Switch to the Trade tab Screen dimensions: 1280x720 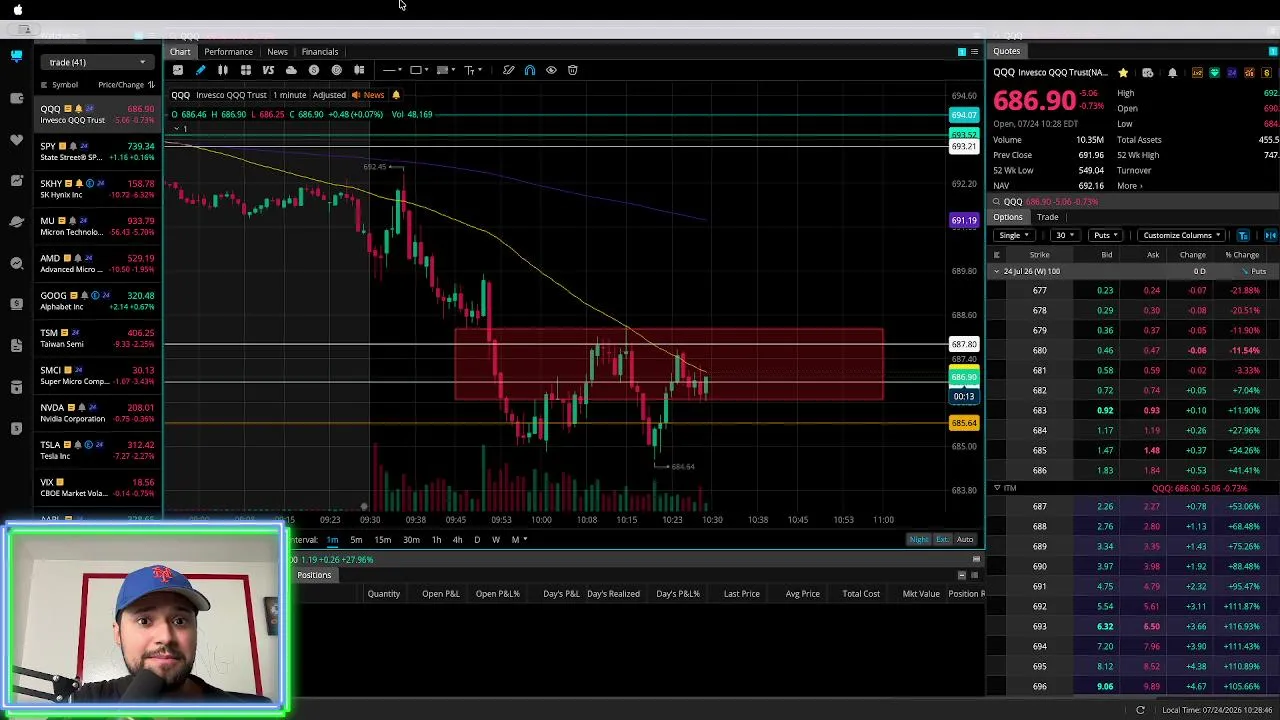tap(1047, 217)
